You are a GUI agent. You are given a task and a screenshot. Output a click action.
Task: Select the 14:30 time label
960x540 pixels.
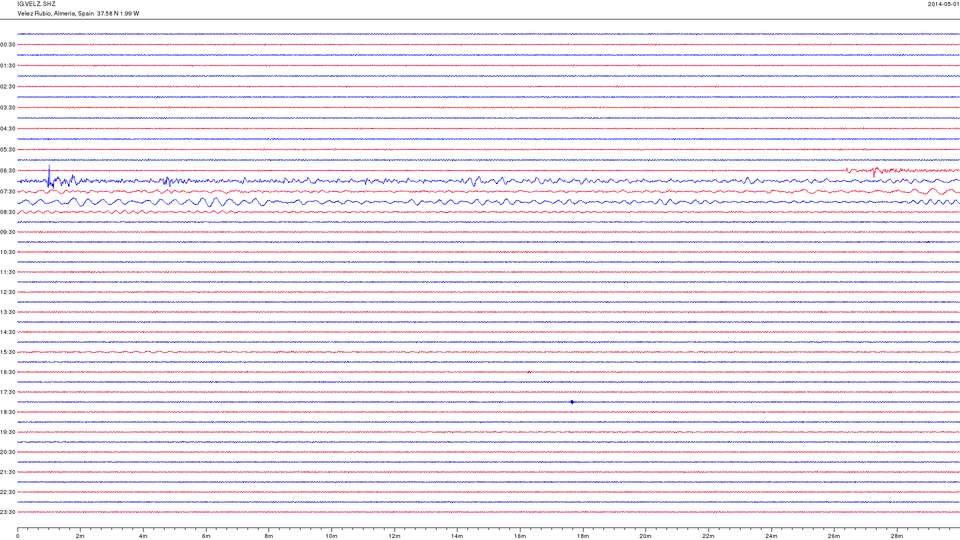click(x=8, y=332)
